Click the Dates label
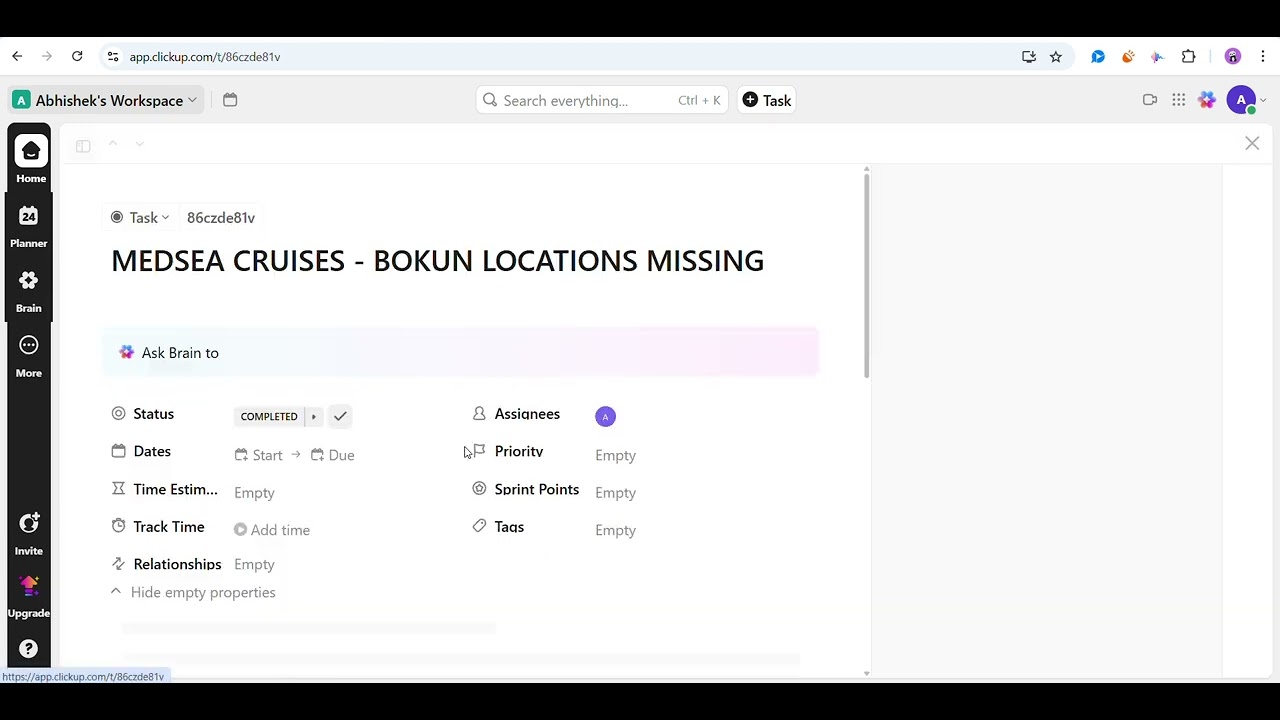 pyautogui.click(x=152, y=451)
